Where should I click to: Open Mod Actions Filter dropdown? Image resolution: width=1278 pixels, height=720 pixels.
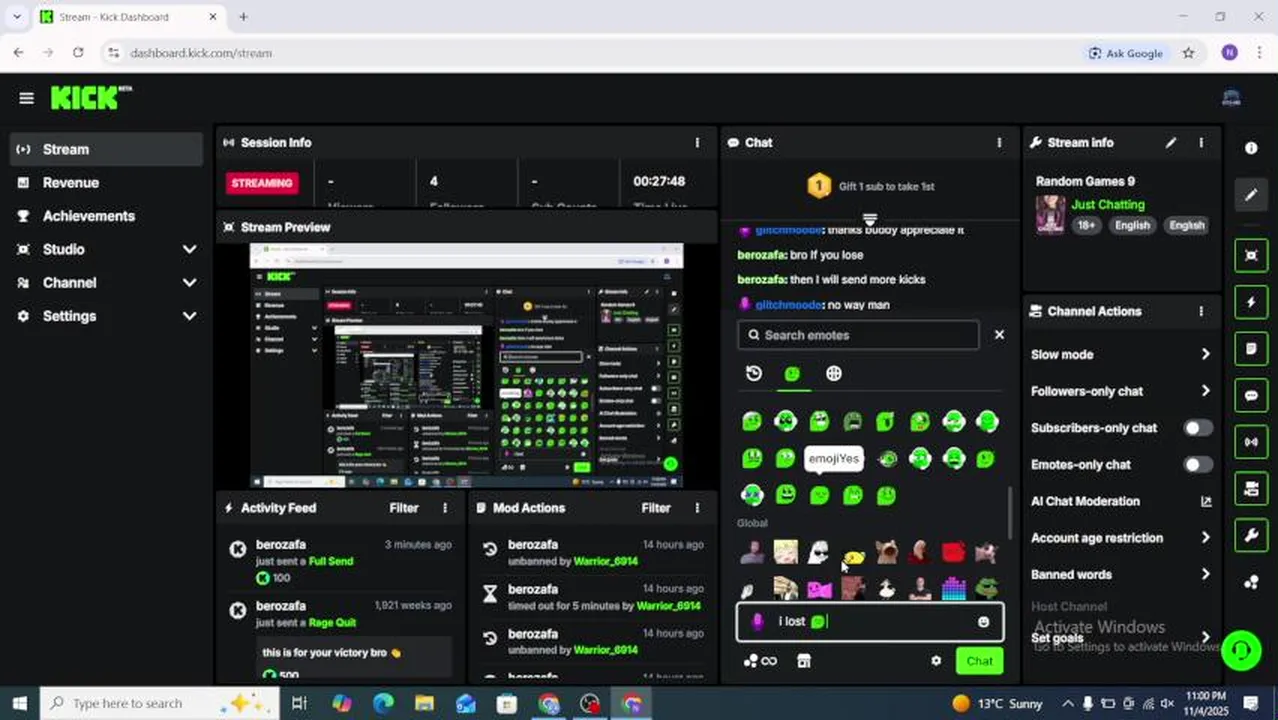coord(656,508)
